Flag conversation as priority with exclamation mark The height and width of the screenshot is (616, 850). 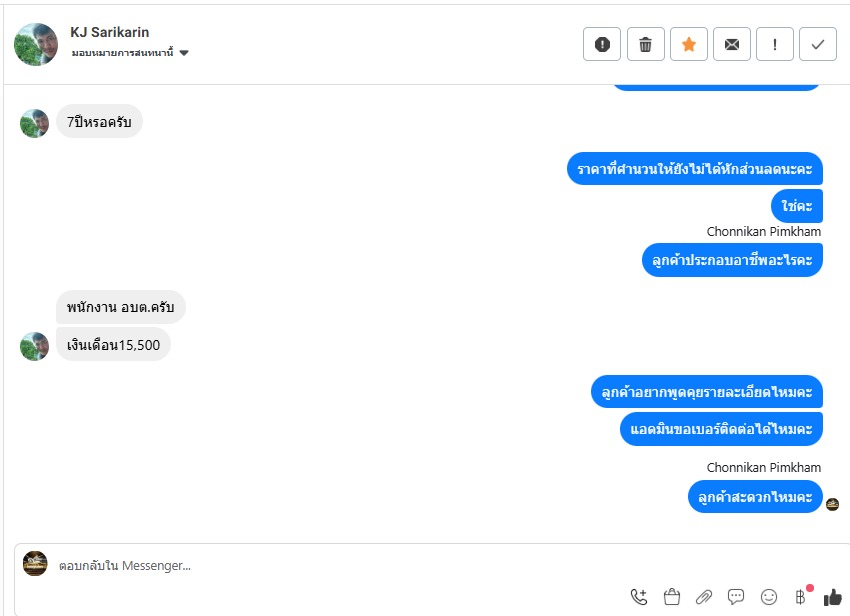775,44
